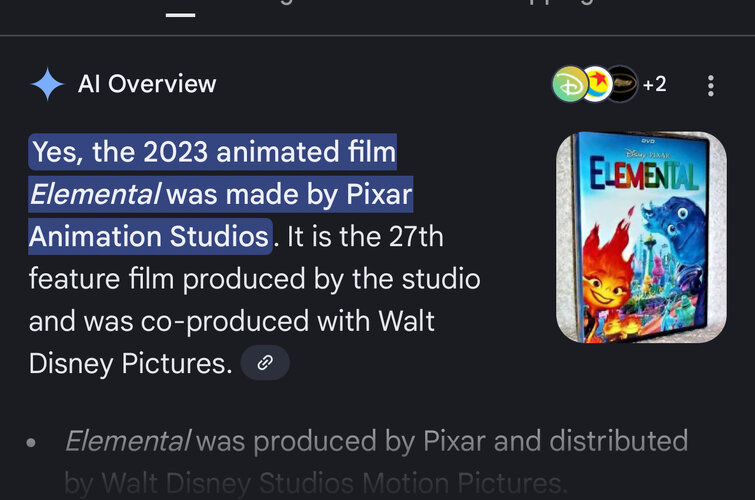Open the AI Overview three-dot menu

(x=711, y=85)
